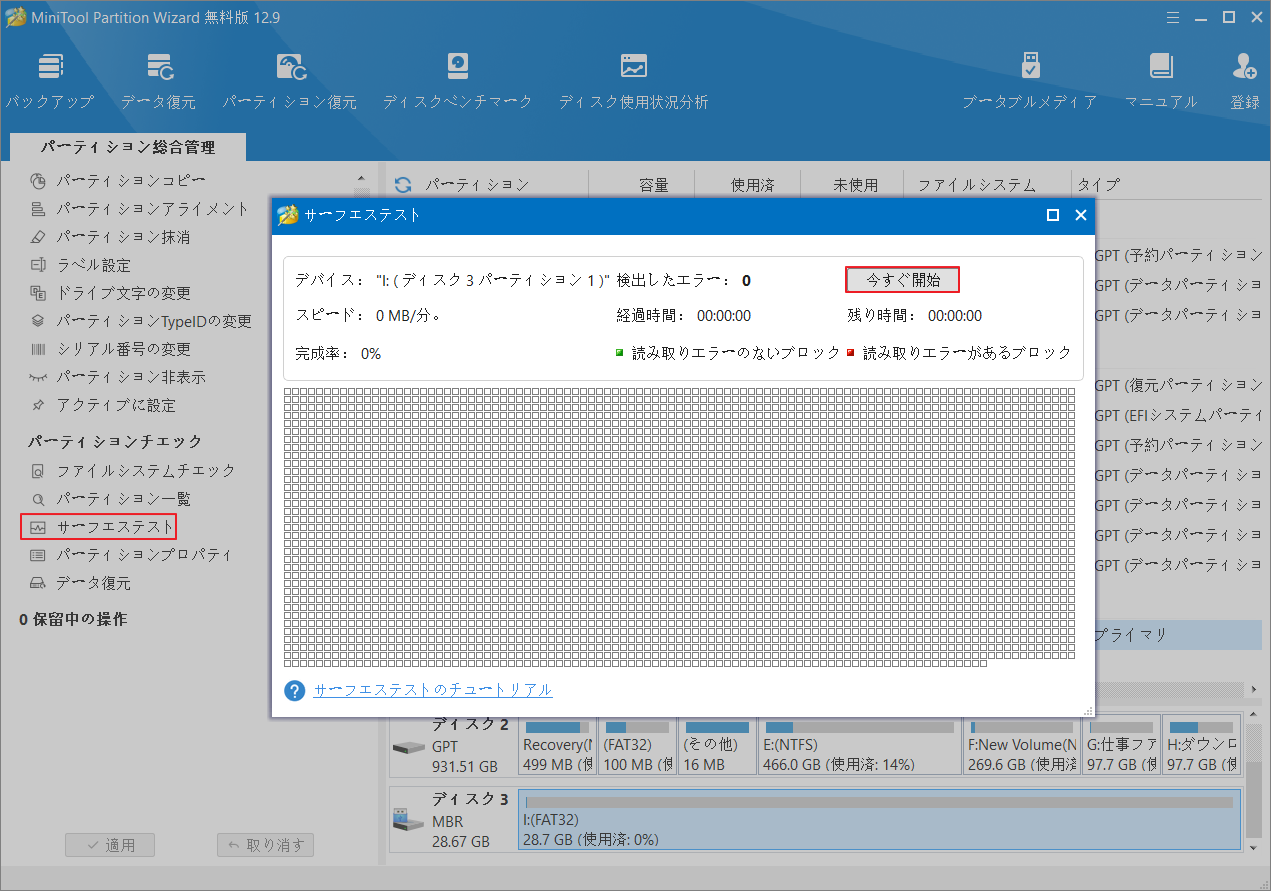Sort by Capacity (容量) column header
Image resolution: width=1271 pixels, height=891 pixels.
(653, 185)
